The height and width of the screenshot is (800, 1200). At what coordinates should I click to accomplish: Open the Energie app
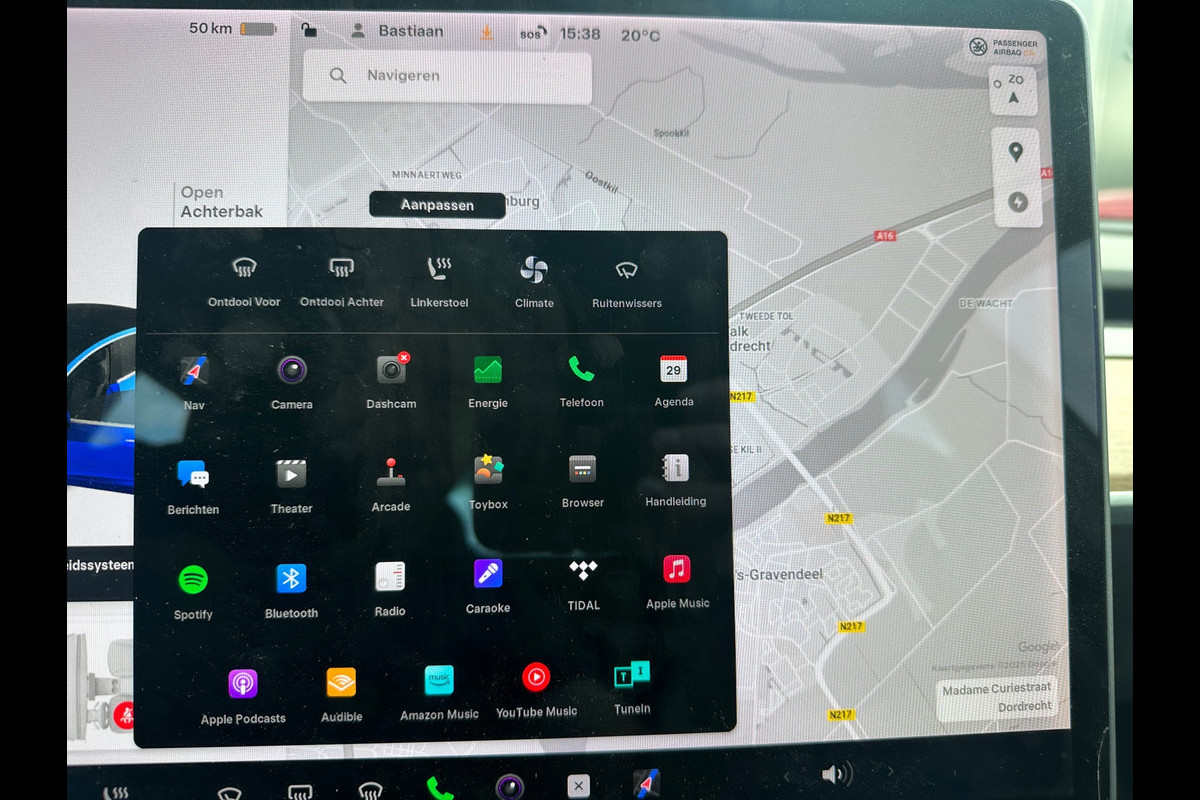[x=488, y=380]
